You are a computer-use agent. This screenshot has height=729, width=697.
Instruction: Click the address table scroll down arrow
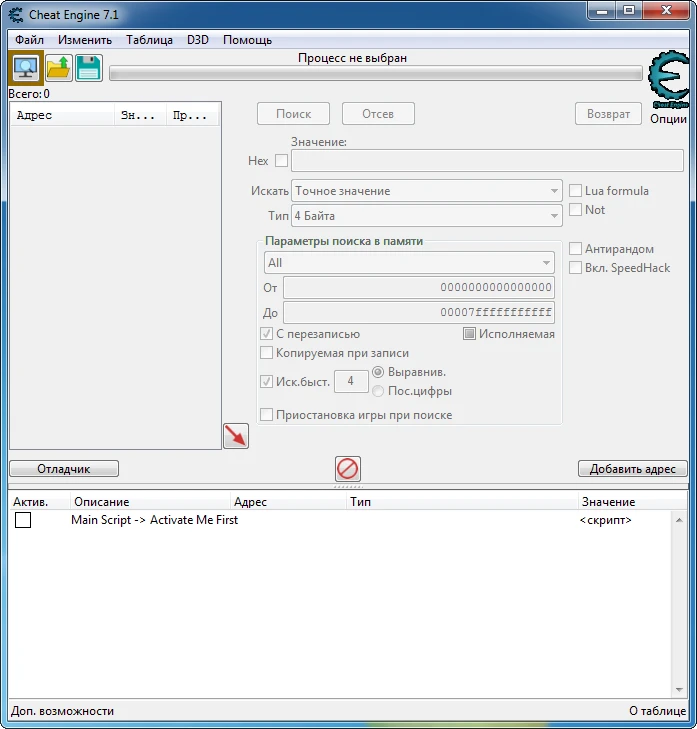click(x=679, y=689)
